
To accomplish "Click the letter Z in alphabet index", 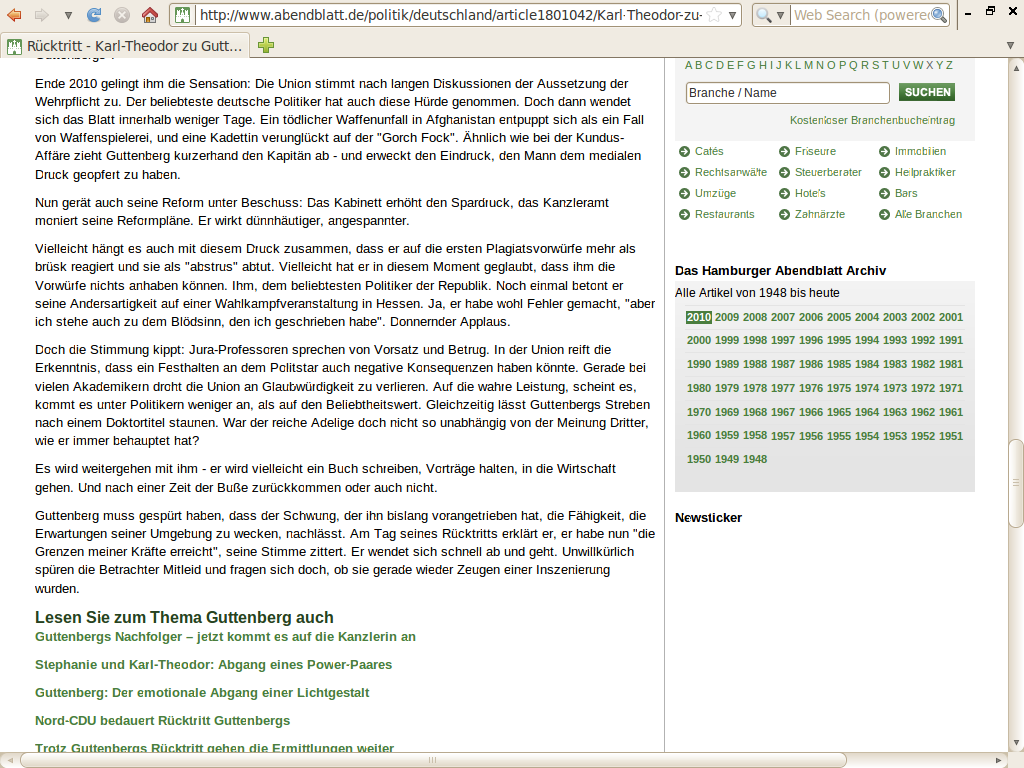I will click(950, 65).
